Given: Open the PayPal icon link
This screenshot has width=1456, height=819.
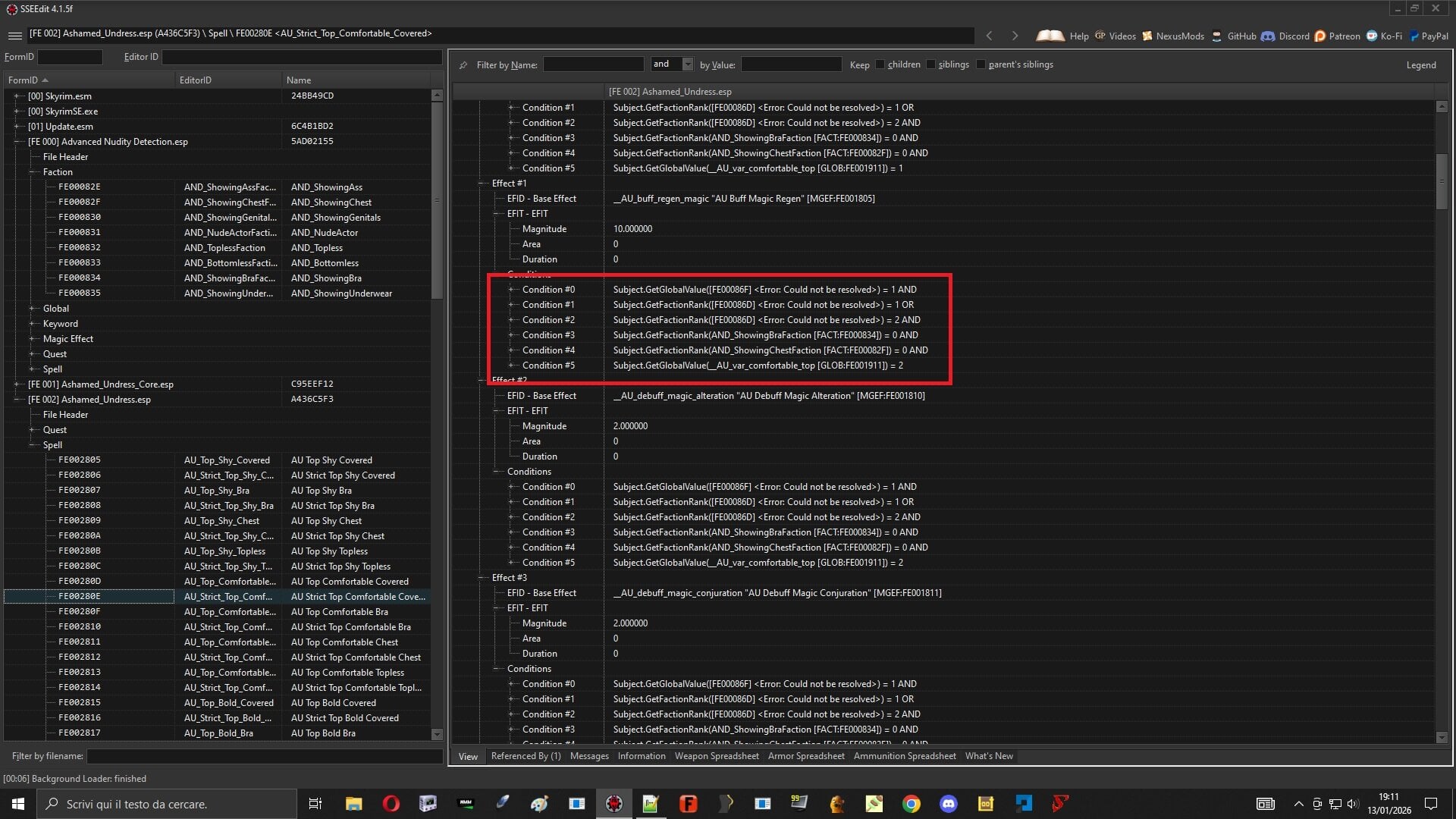Looking at the screenshot, I should [x=1414, y=36].
